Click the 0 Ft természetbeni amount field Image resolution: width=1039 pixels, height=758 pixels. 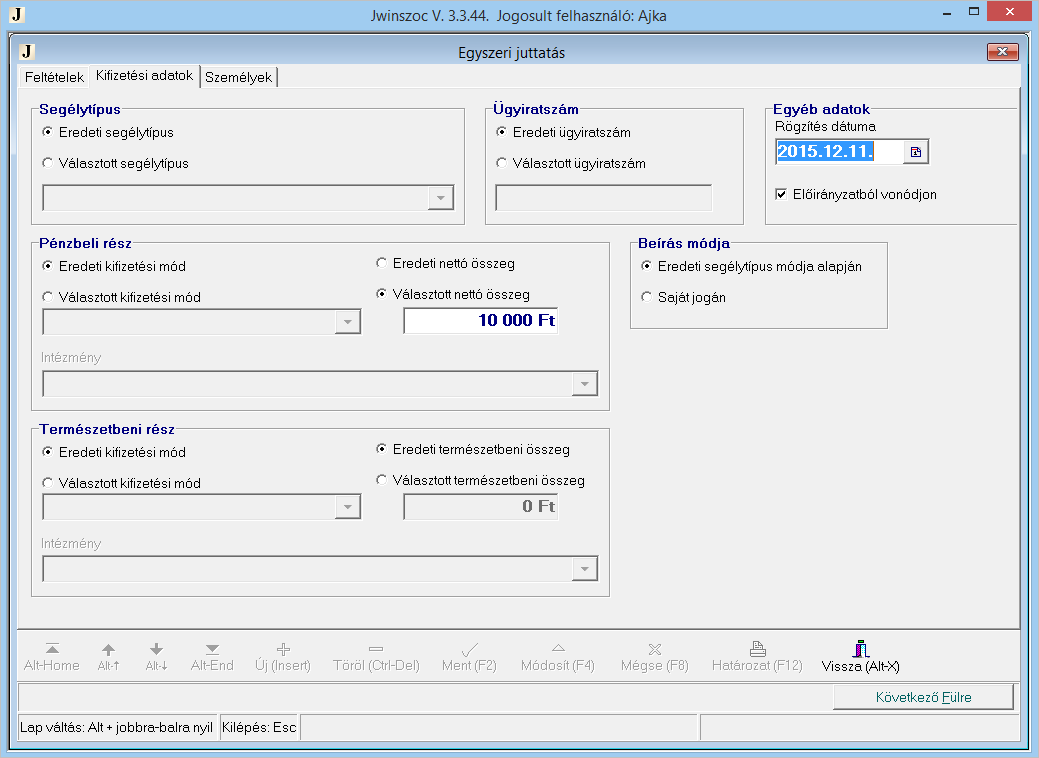click(481, 507)
